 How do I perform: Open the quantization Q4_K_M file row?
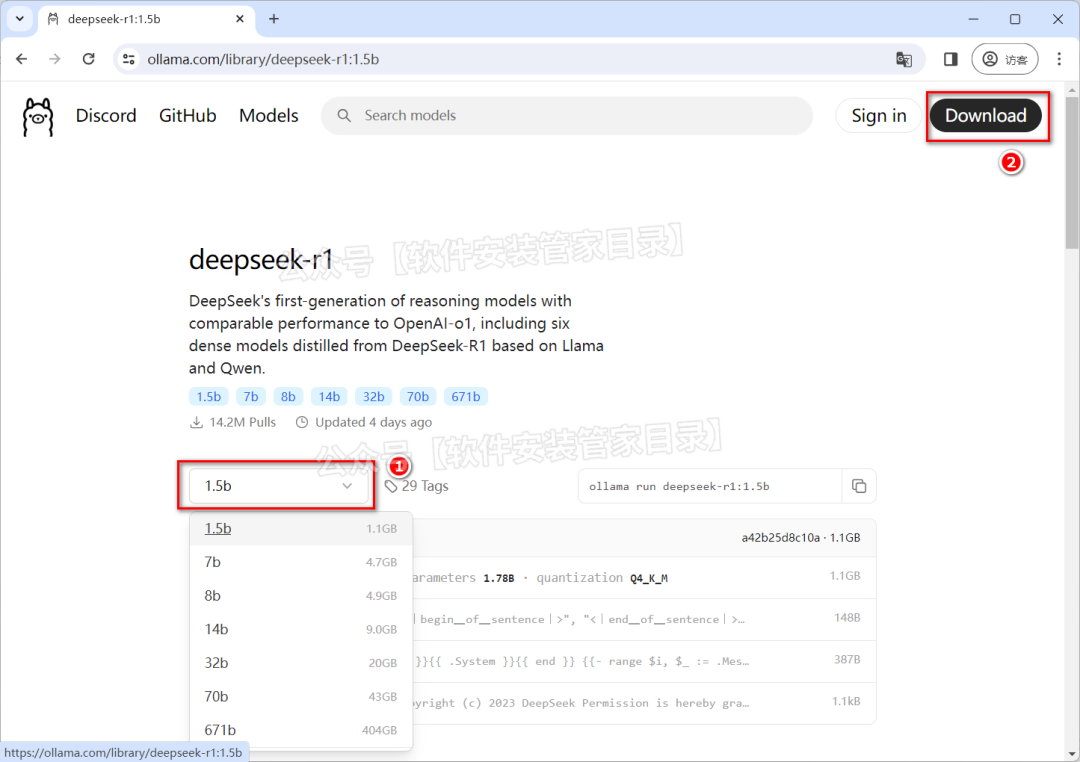tap(644, 577)
